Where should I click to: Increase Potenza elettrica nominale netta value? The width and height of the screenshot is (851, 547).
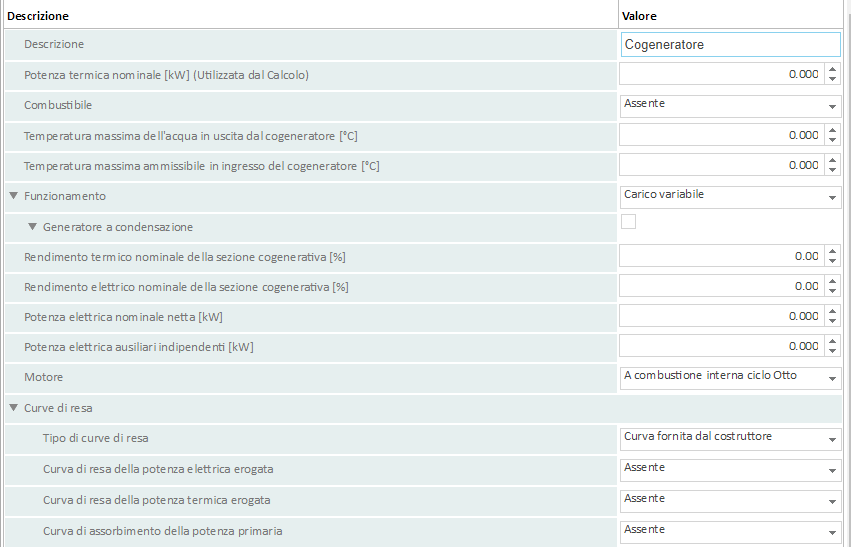(833, 310)
